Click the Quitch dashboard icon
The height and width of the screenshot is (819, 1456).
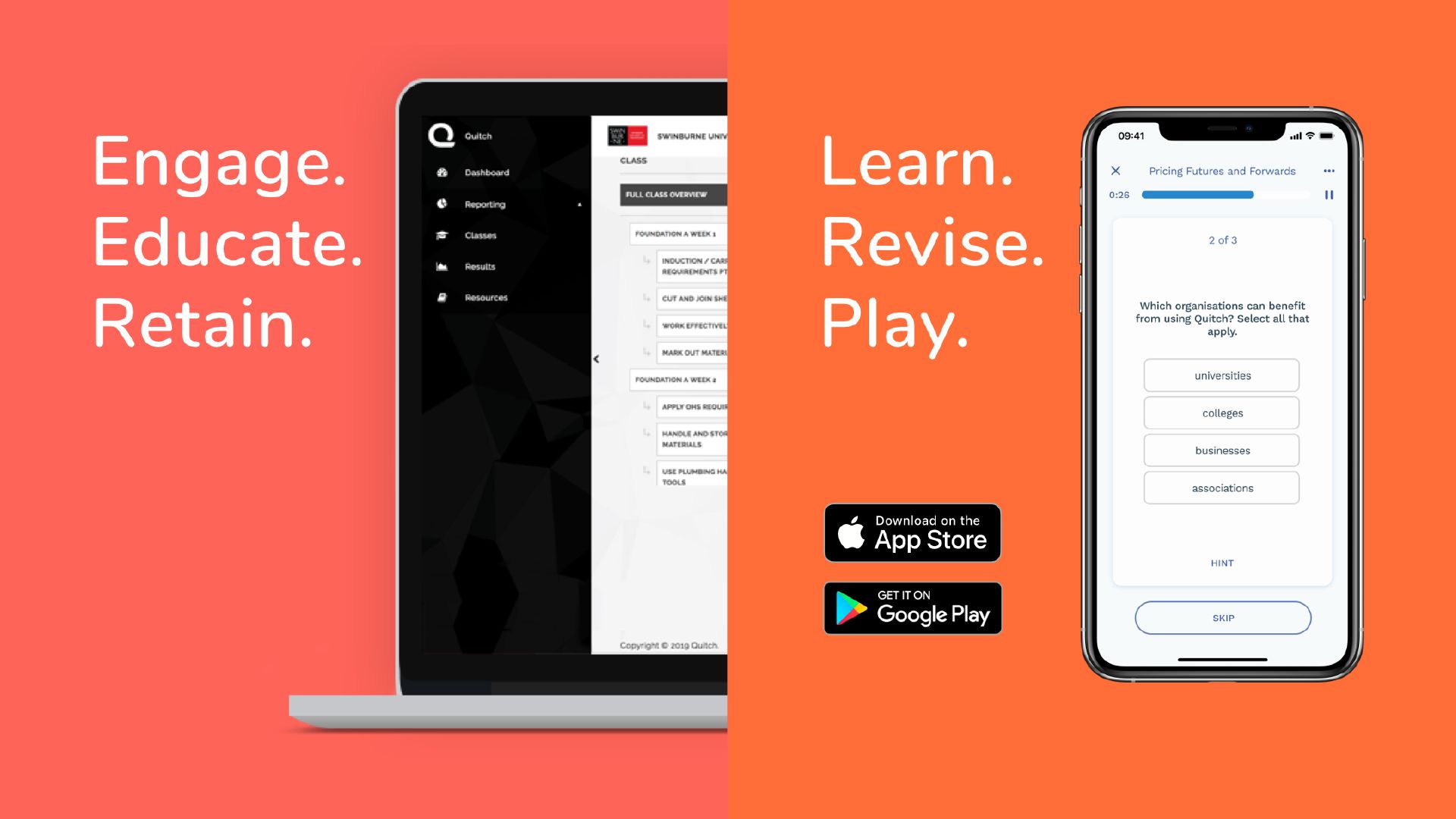(x=442, y=171)
